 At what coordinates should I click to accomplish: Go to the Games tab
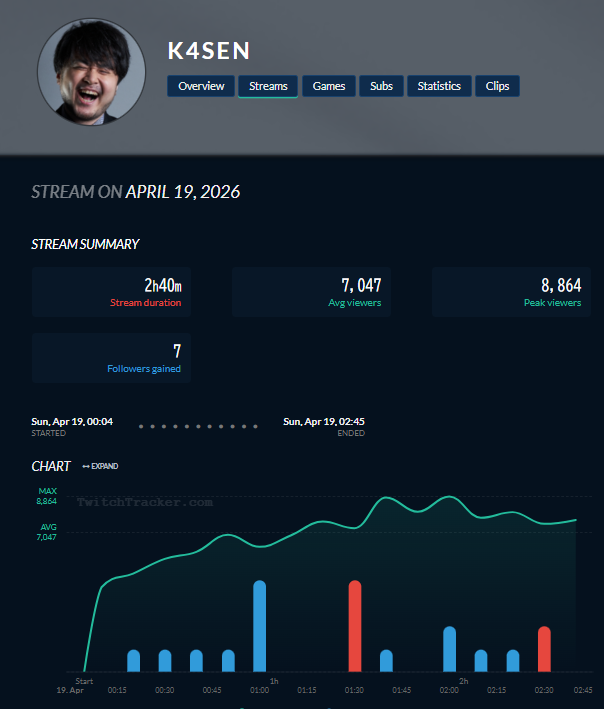pyautogui.click(x=329, y=86)
